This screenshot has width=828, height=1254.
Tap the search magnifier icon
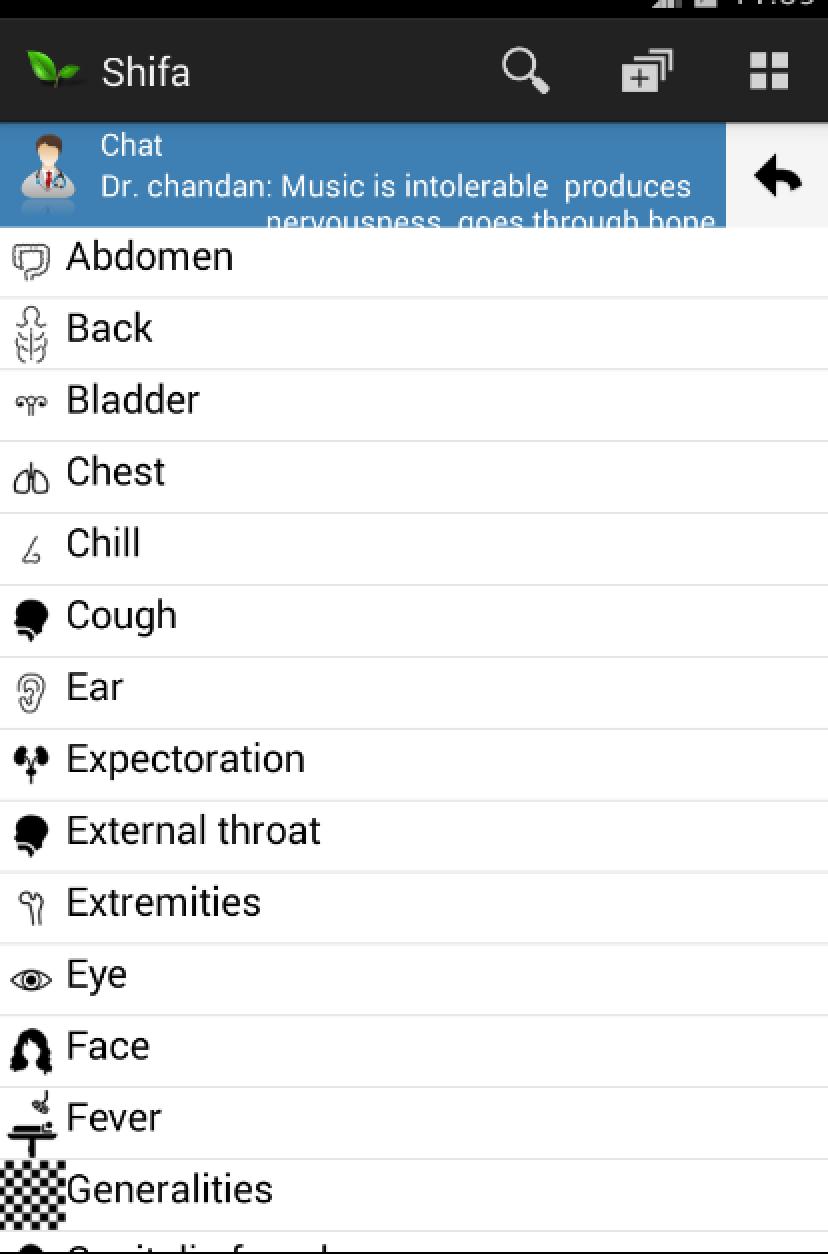click(x=525, y=72)
